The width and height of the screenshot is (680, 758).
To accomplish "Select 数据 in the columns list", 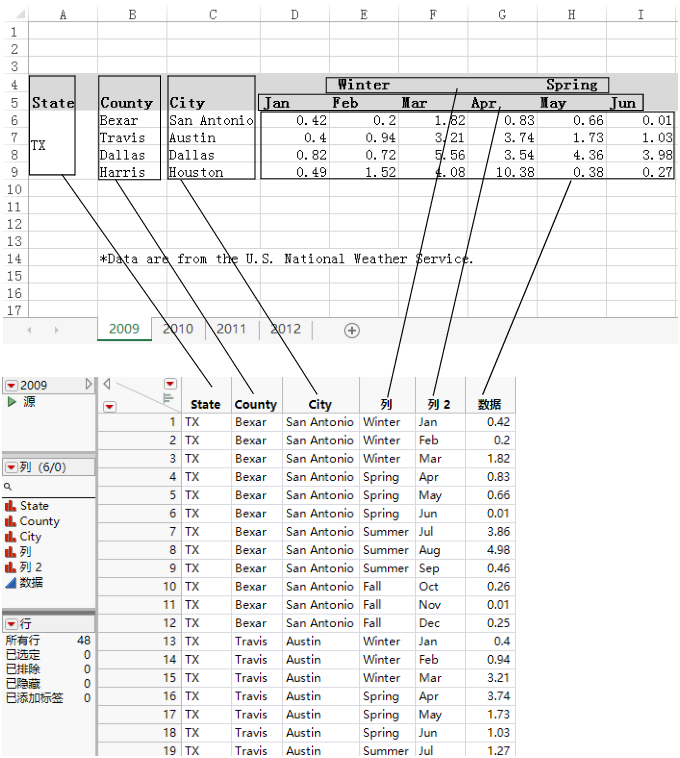I will tap(31, 583).
